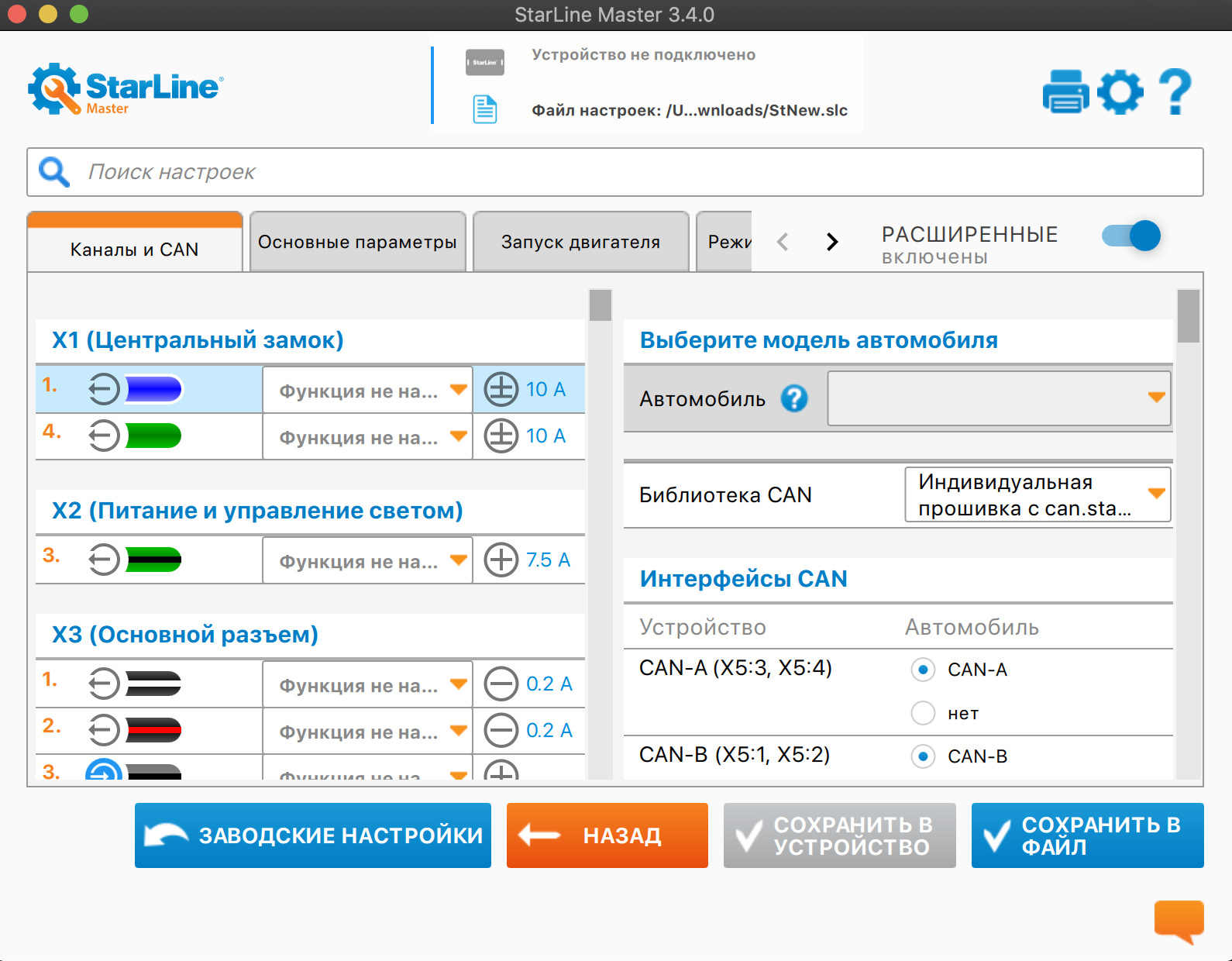
Task: Select нет radio for CAN-A interface
Action: [x=923, y=713]
